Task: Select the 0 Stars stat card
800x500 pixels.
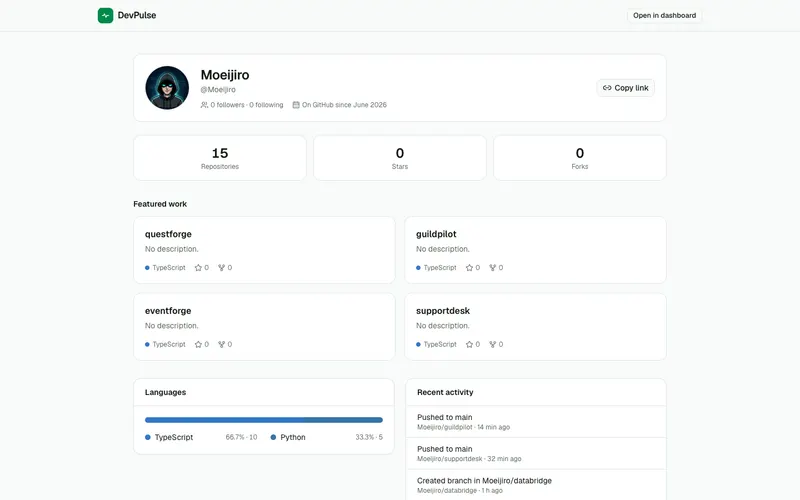Action: pyautogui.click(x=400, y=158)
